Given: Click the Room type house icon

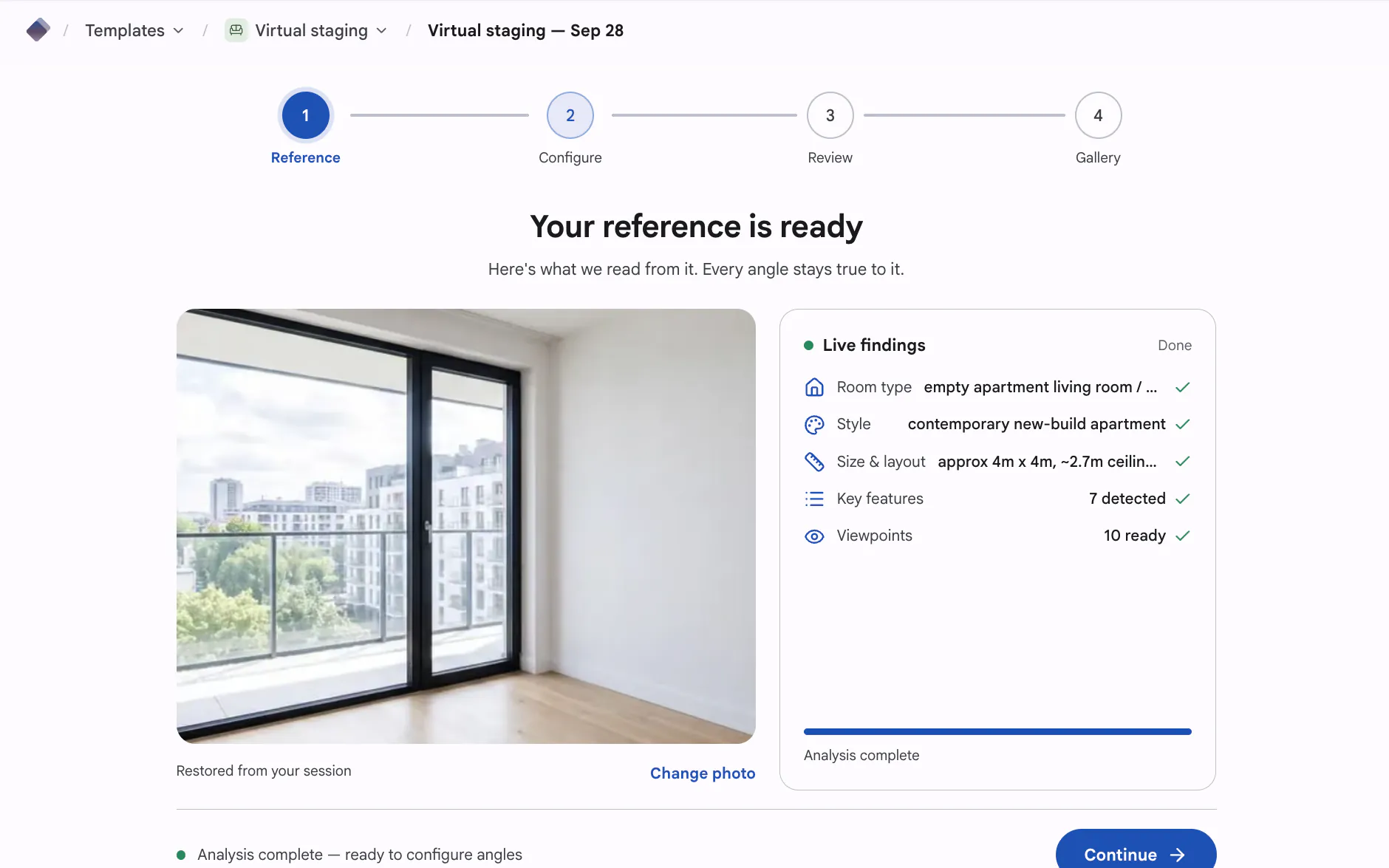Looking at the screenshot, I should click(x=814, y=387).
